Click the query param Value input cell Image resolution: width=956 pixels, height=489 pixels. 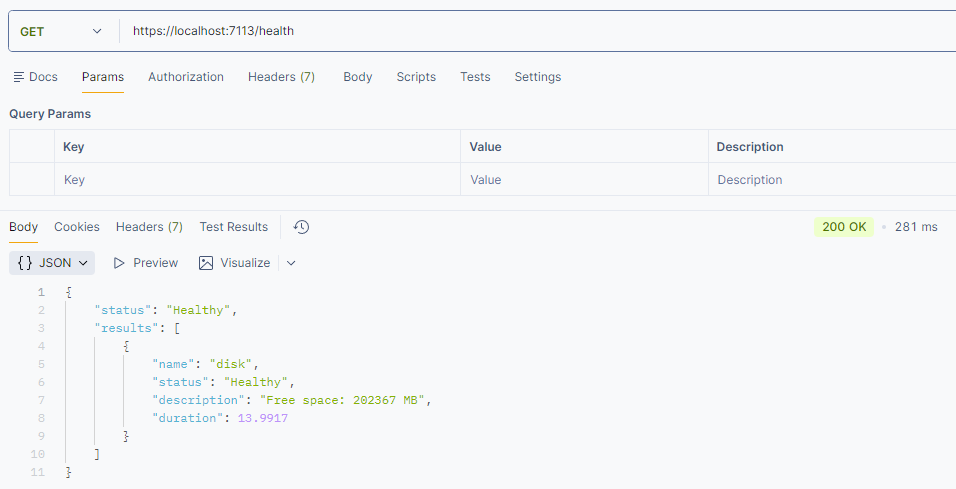[x=584, y=179]
